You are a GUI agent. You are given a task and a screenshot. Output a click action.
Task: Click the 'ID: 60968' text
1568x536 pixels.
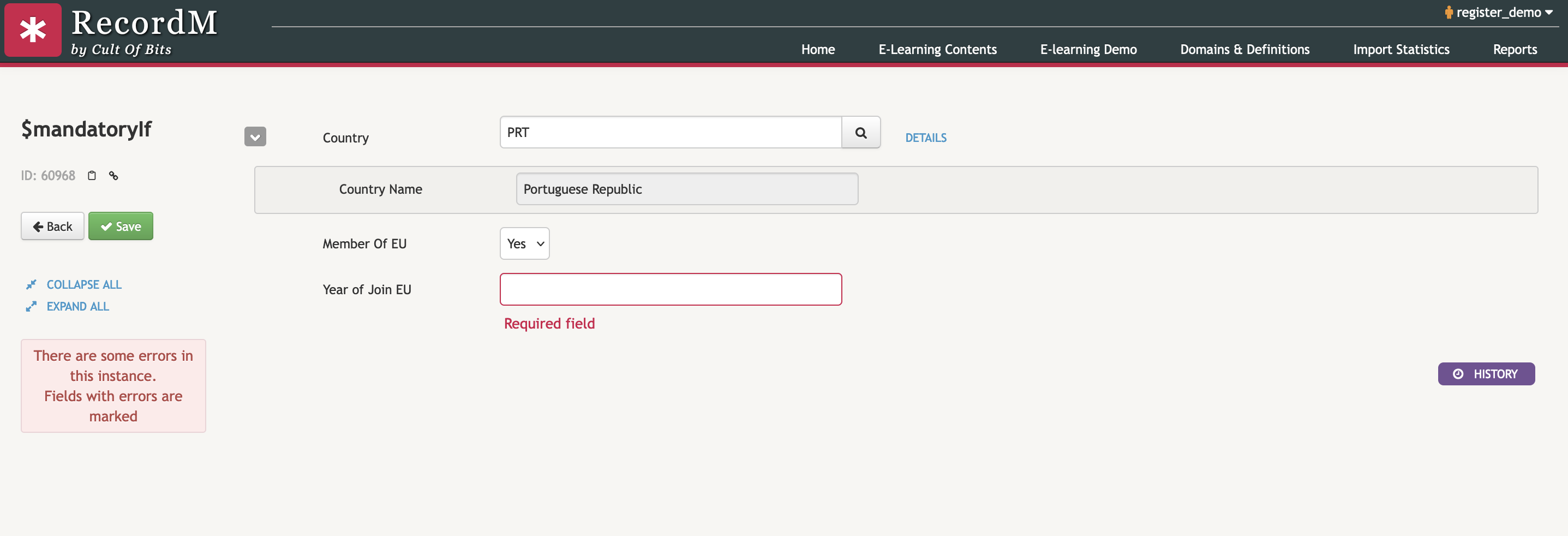pos(48,175)
